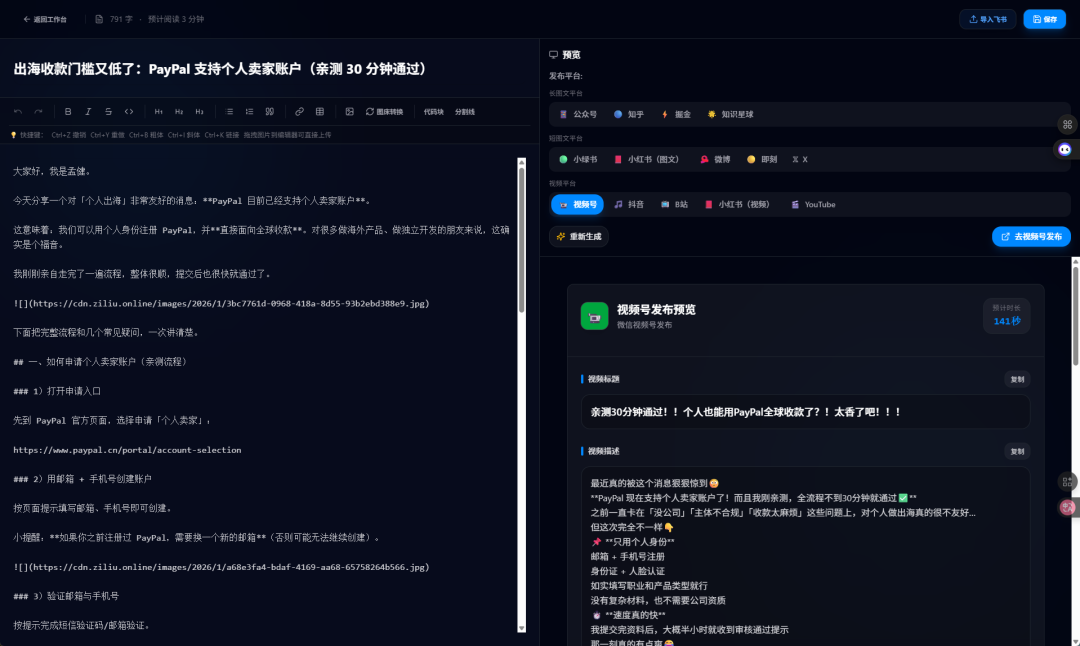Select the 抖音 platform tab
The image size is (1080, 646).
click(x=629, y=205)
